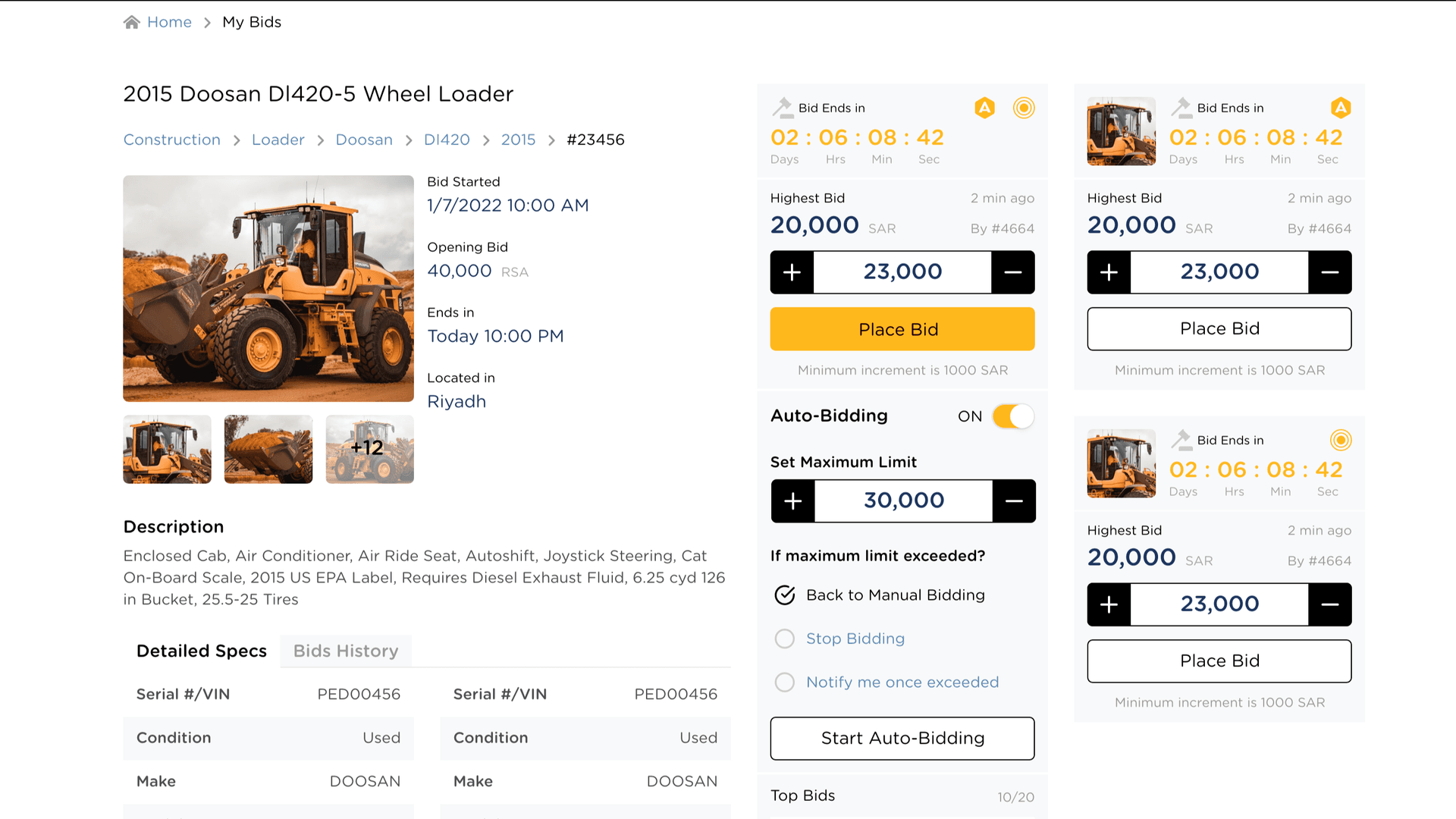
Task: Click the 30,000 maximum limit field
Action: coord(903,501)
